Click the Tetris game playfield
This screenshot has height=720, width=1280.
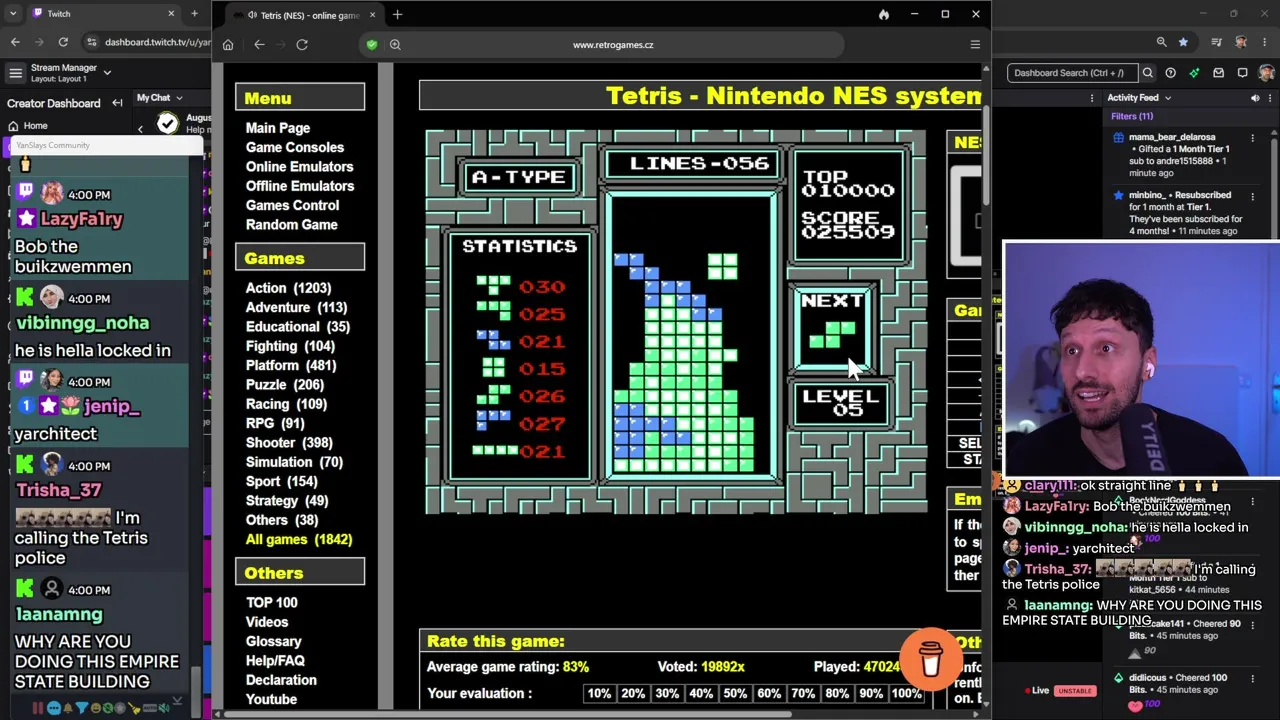[694, 336]
